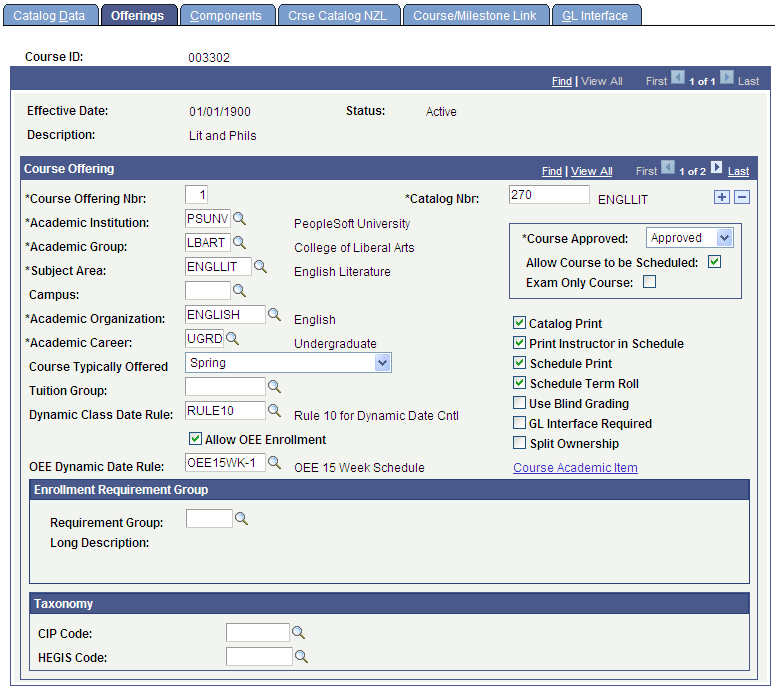
Task: Open Course Typically Offered dropdown
Action: pos(288,363)
